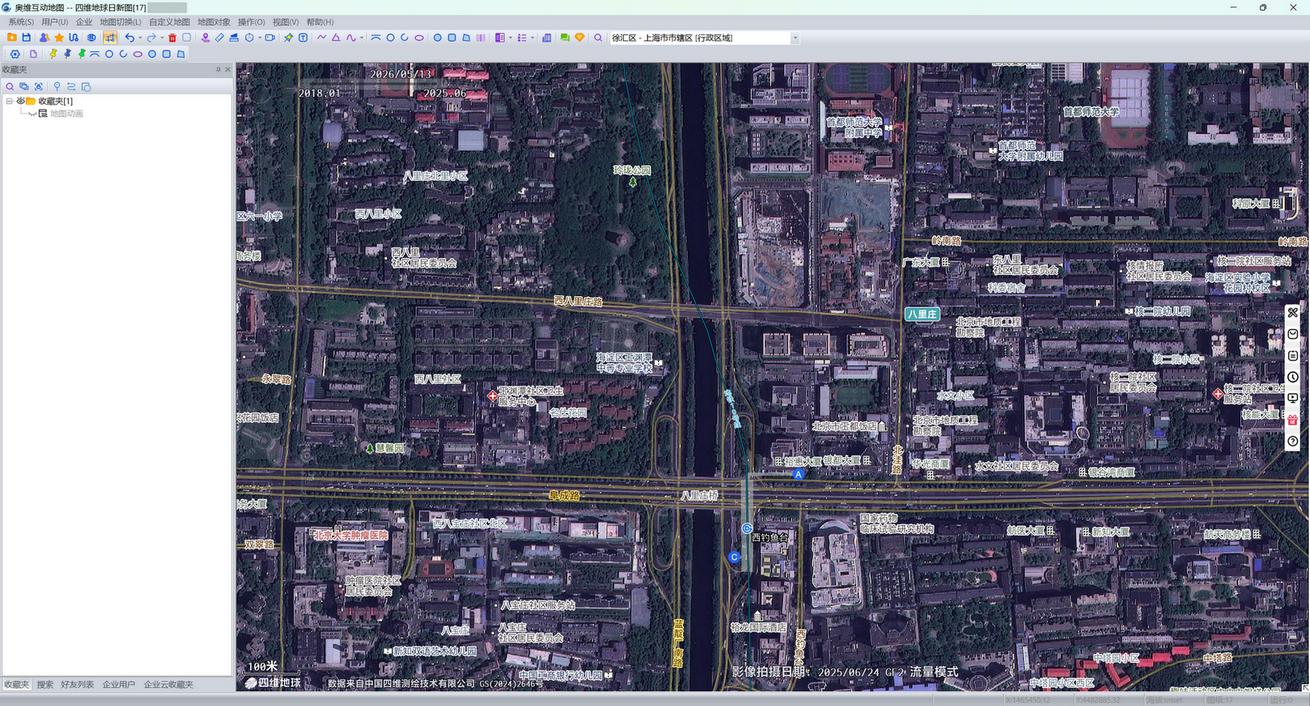The width and height of the screenshot is (1310, 706).
Task: Click the green chat message toolbar icon
Action: (x=565, y=38)
